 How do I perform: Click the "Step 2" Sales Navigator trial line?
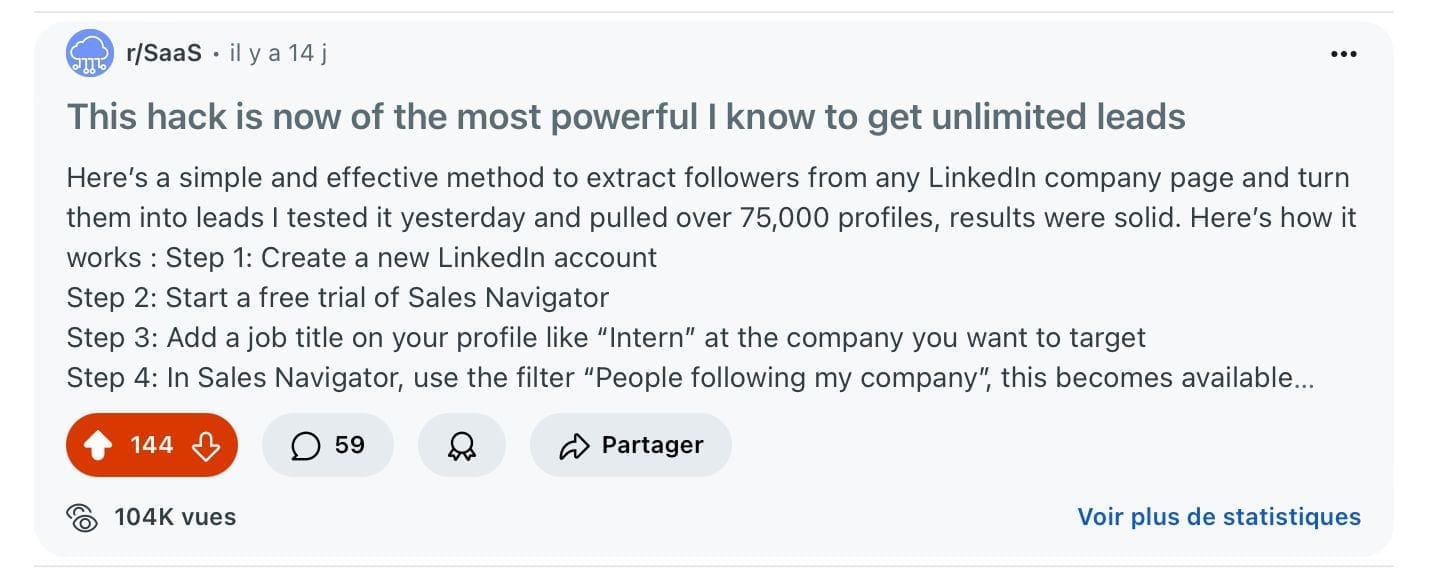[338, 297]
